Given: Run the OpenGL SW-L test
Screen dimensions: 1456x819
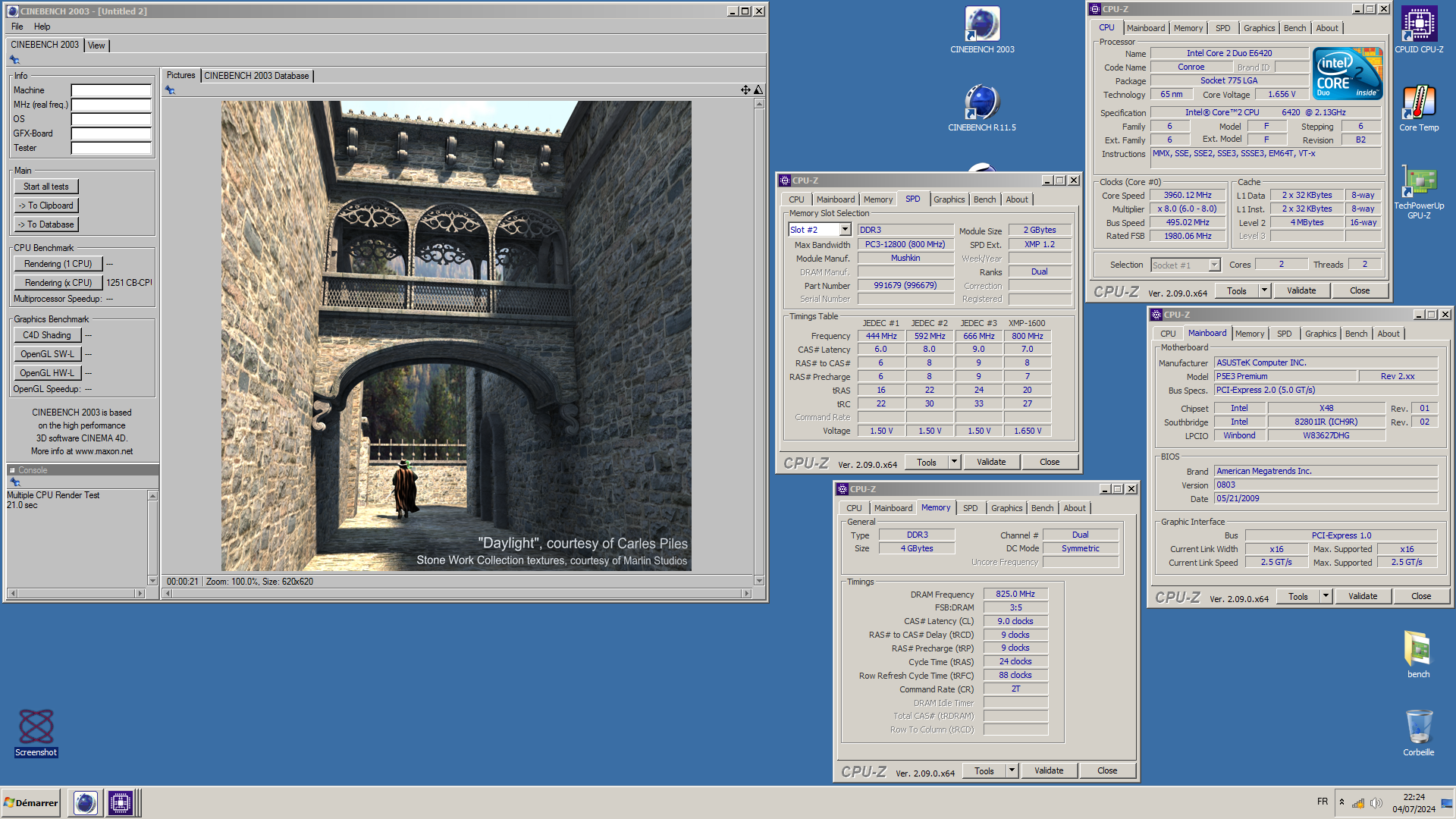Looking at the screenshot, I should click(46, 354).
